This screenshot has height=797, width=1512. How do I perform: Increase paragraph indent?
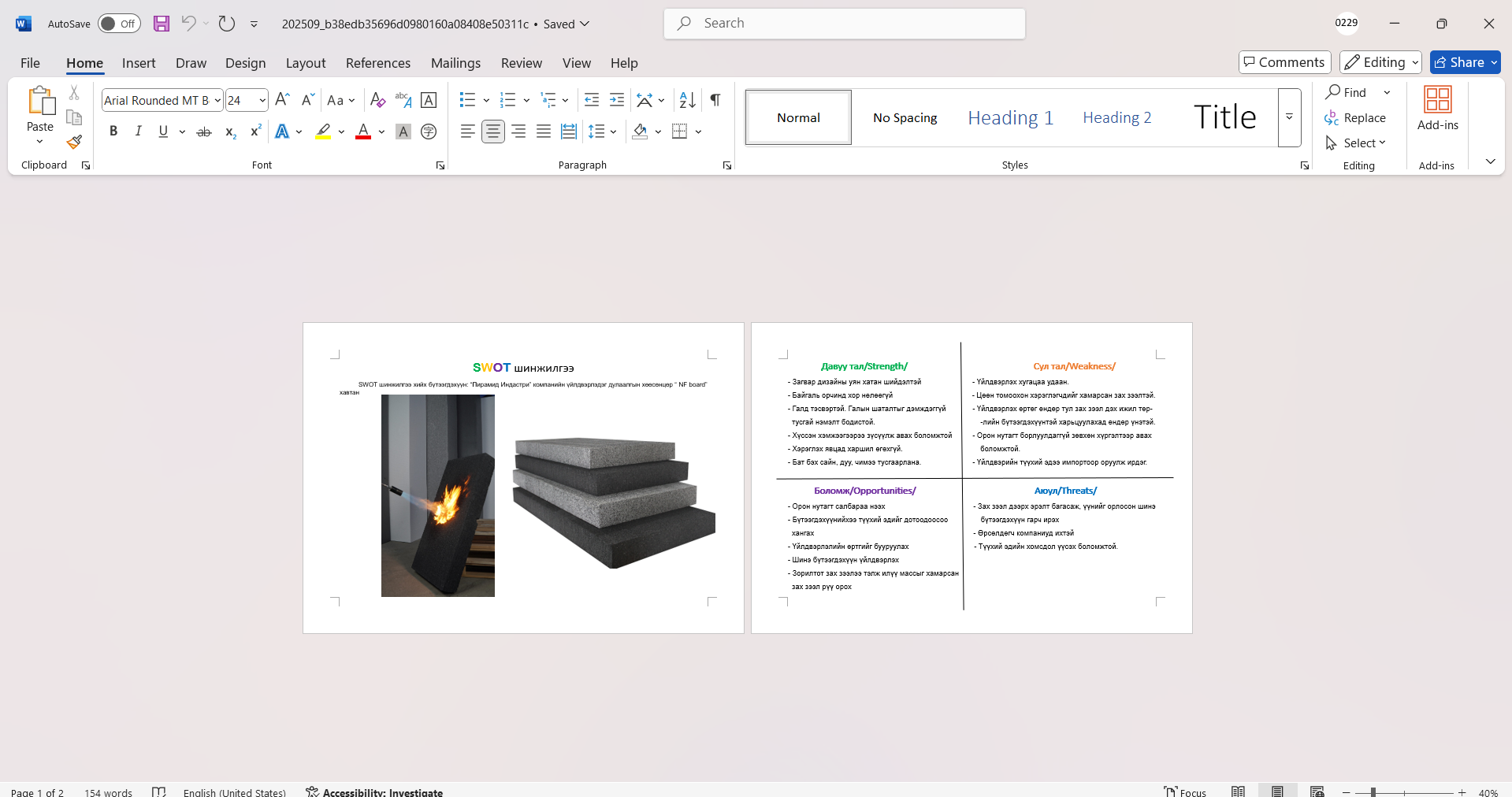click(x=617, y=100)
